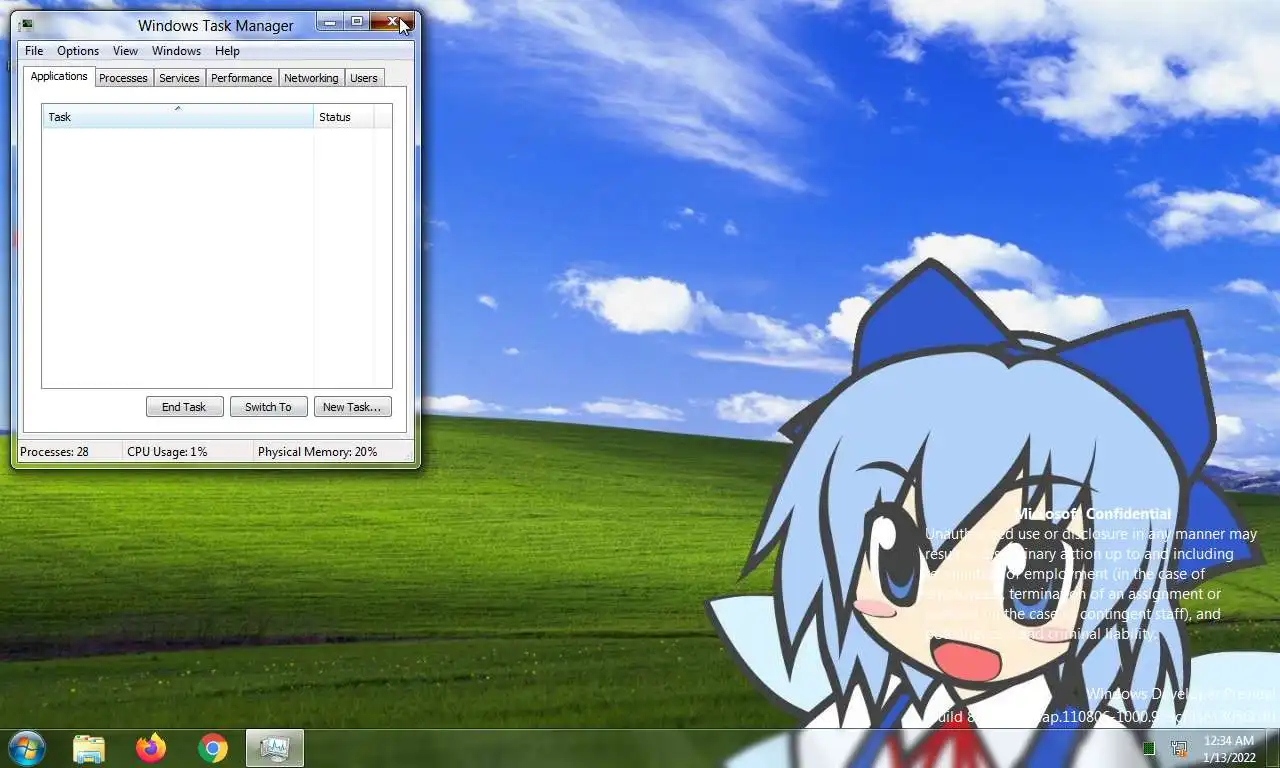Viewport: 1280px width, 768px height.
Task: Switch to the Services tab
Action: pos(179,78)
